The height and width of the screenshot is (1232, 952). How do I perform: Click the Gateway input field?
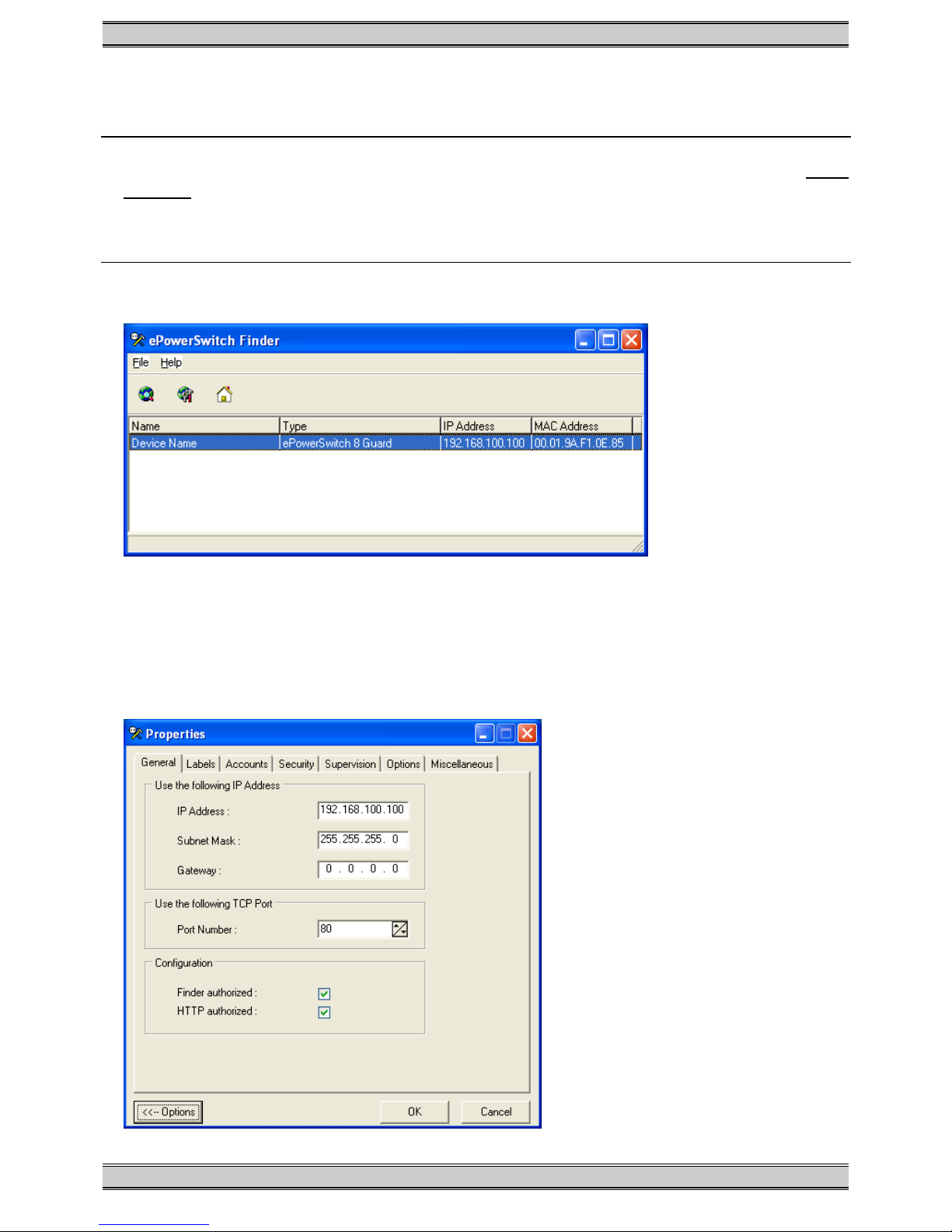363,869
